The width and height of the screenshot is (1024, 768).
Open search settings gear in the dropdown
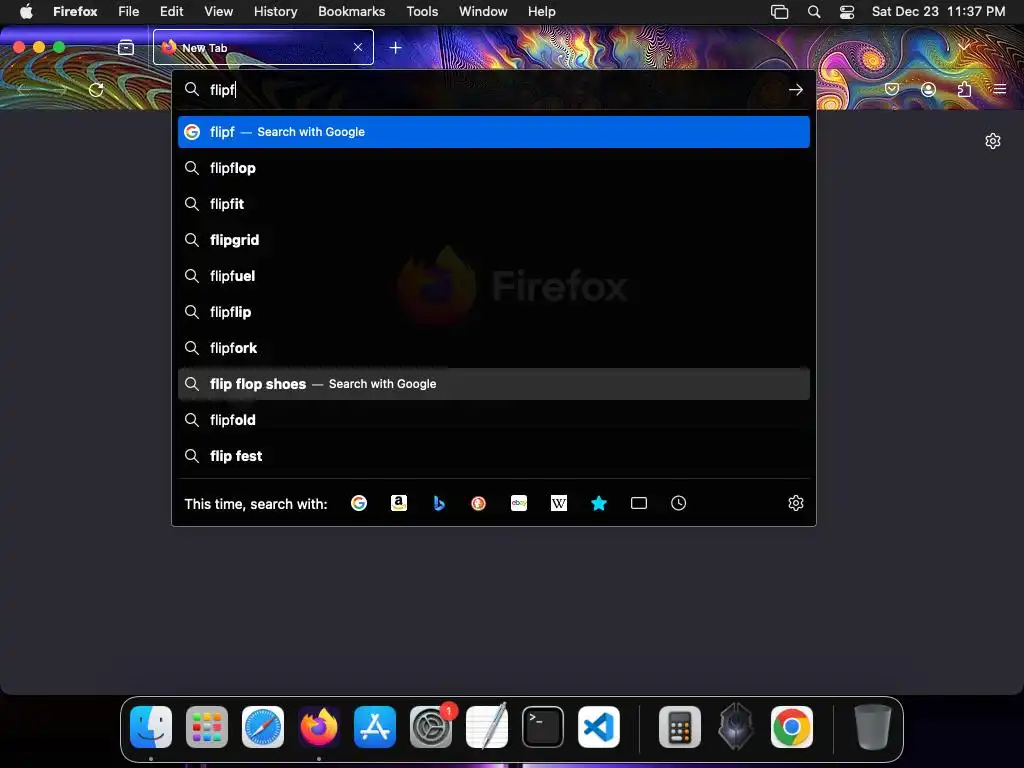click(795, 503)
